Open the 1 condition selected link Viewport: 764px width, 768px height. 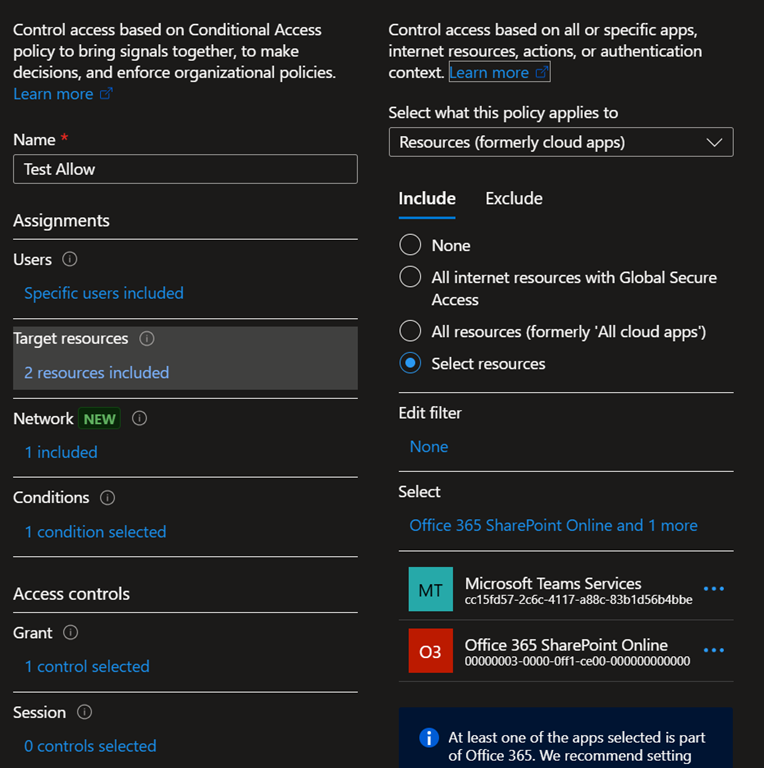(95, 532)
